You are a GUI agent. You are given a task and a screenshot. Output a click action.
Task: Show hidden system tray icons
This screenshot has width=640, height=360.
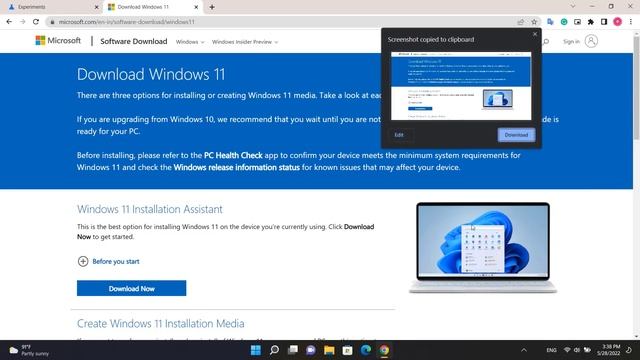click(524, 350)
